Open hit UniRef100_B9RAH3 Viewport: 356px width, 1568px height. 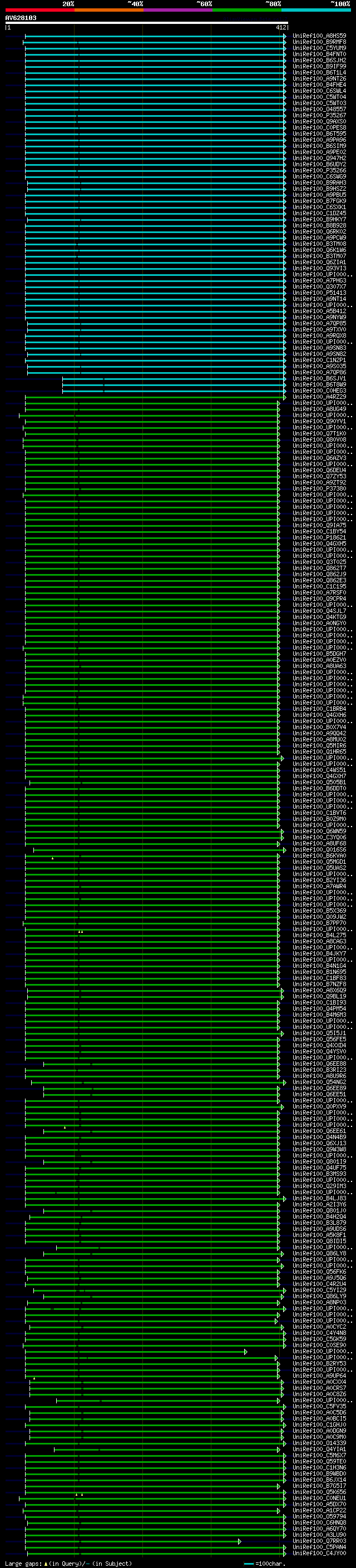coord(319,182)
